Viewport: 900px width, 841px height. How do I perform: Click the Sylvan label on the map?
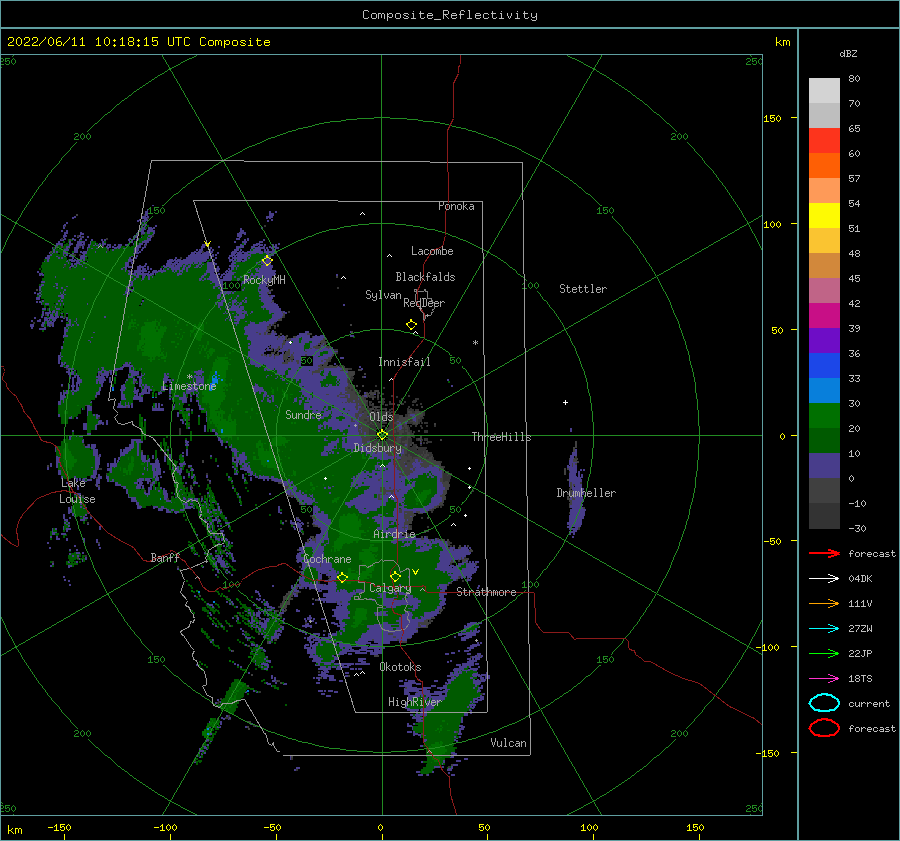coord(383,295)
